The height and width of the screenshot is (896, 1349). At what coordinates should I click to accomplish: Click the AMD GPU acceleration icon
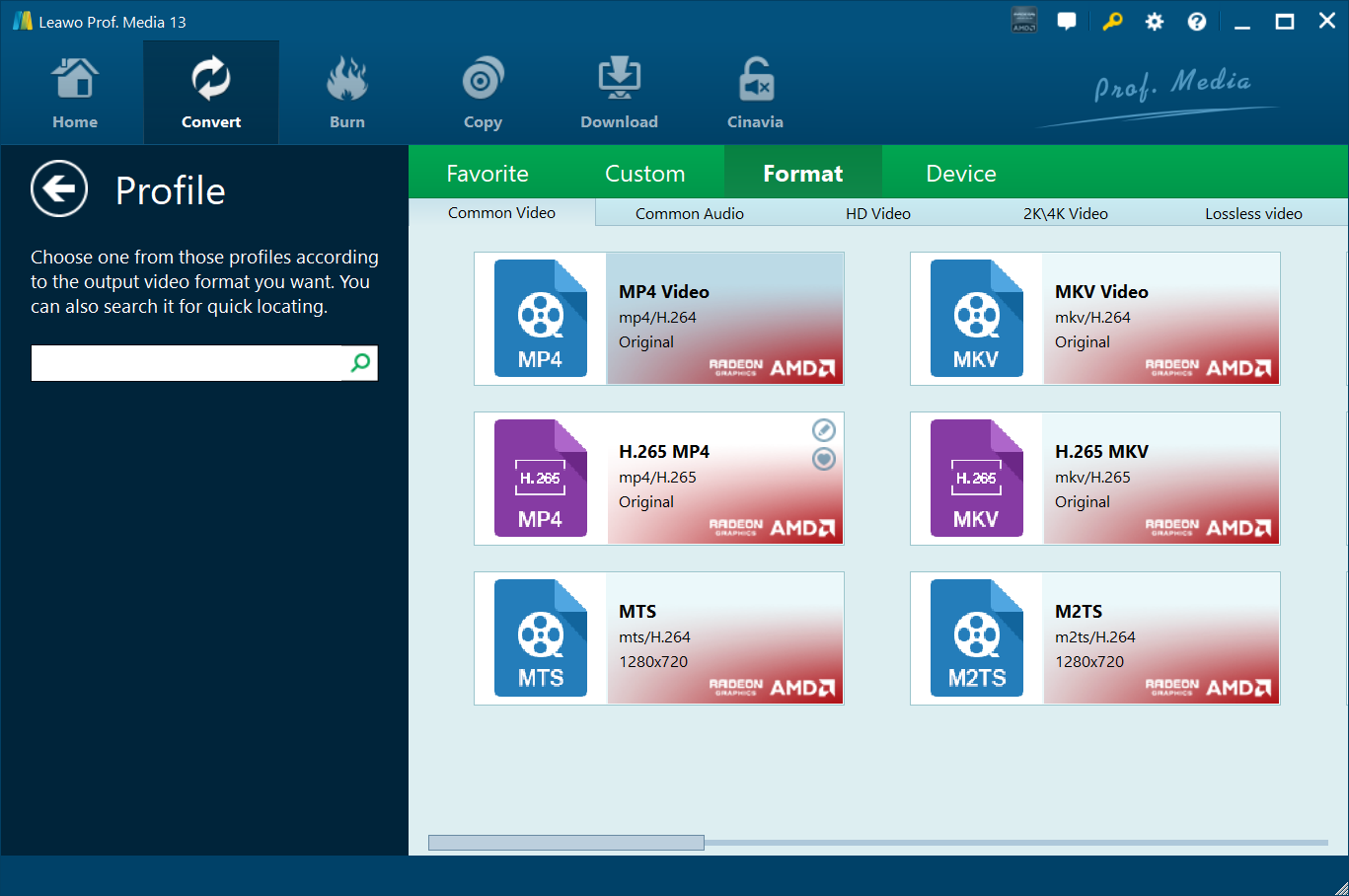pos(1024,22)
